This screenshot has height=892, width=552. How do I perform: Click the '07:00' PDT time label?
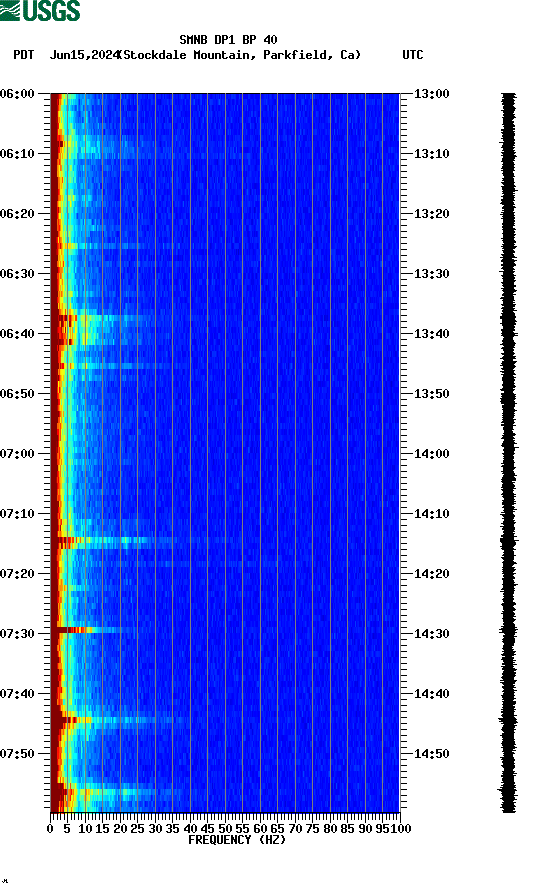coord(17,454)
